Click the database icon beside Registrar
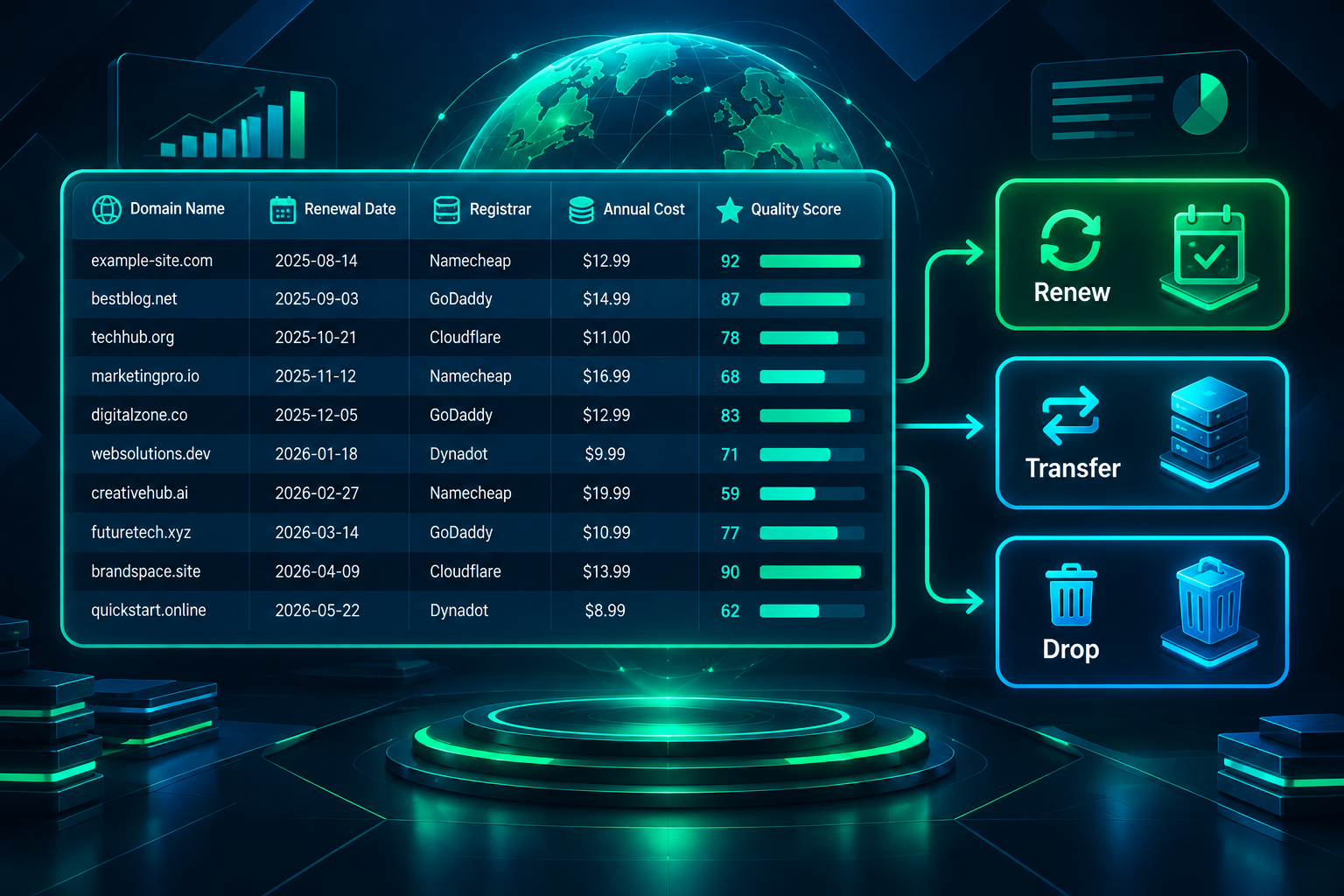Viewport: 1344px width, 896px height. [x=446, y=210]
